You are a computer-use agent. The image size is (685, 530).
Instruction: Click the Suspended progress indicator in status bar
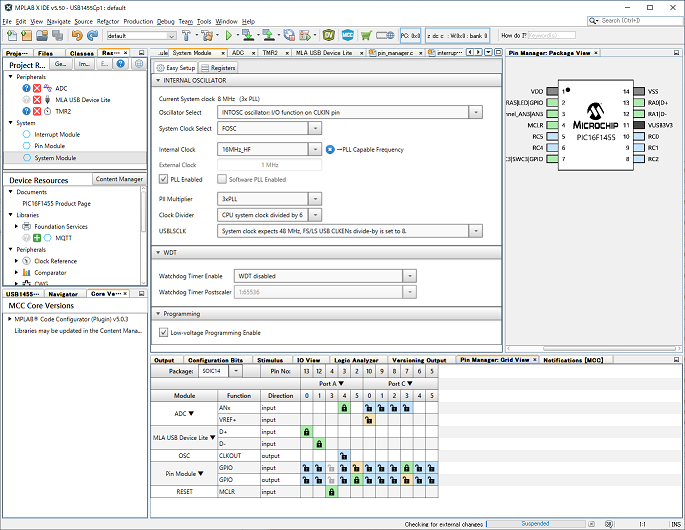click(x=536, y=523)
